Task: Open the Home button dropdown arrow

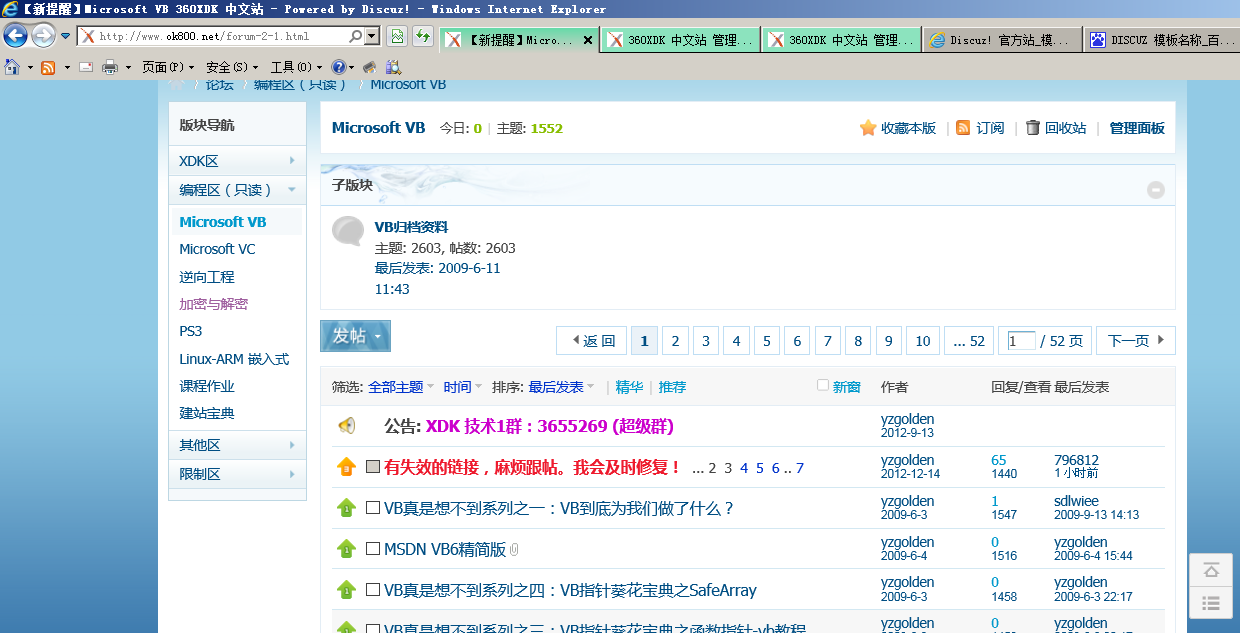Action: click(30, 68)
